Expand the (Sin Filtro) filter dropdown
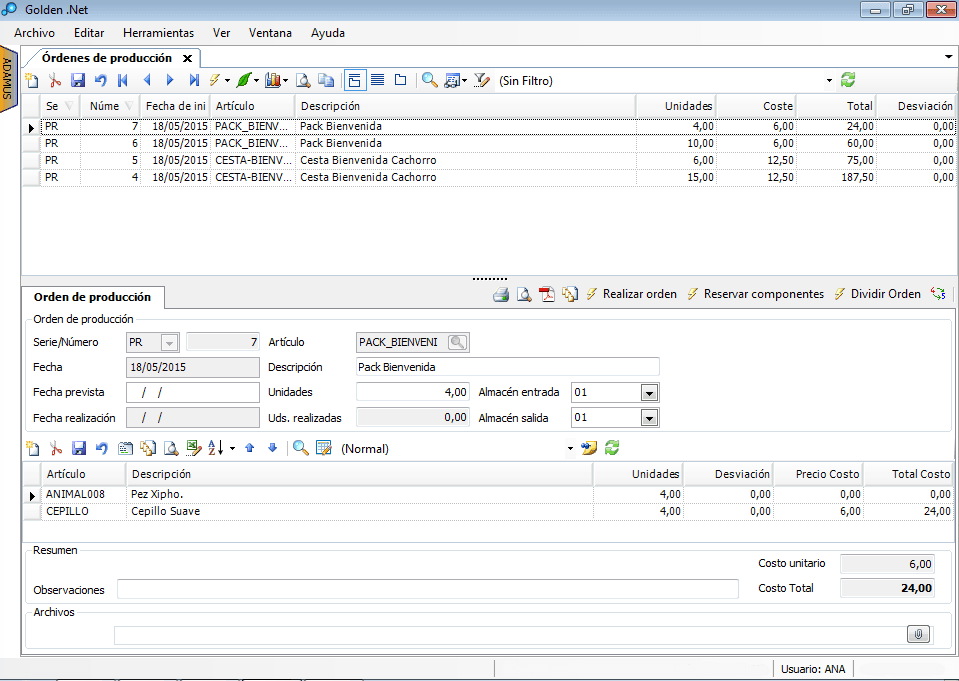 point(829,81)
